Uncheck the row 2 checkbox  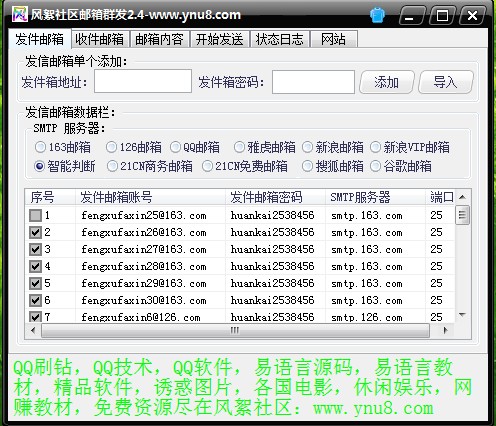[35, 232]
